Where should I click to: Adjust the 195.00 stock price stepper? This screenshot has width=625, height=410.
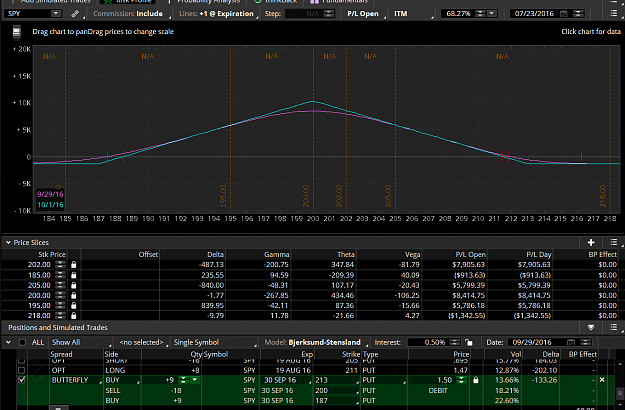pos(60,306)
